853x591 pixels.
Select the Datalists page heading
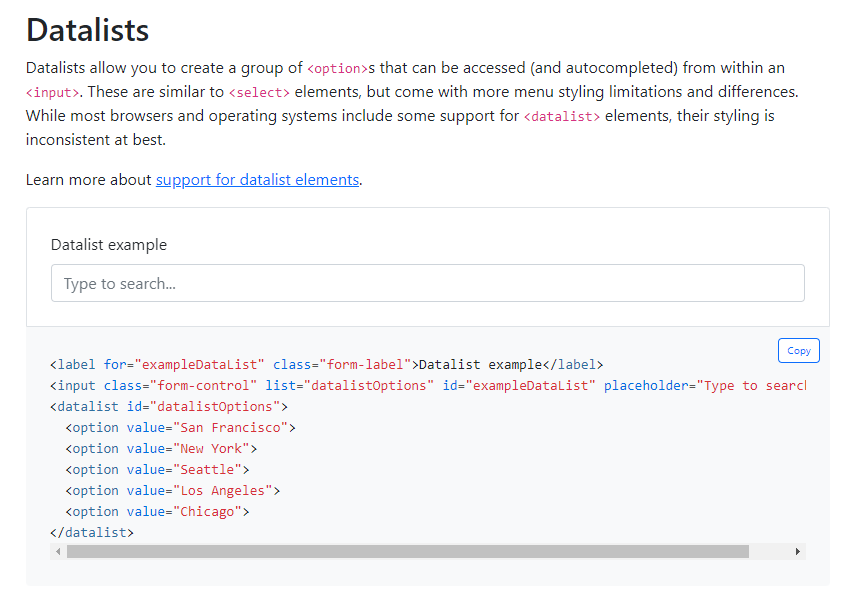coord(86,30)
